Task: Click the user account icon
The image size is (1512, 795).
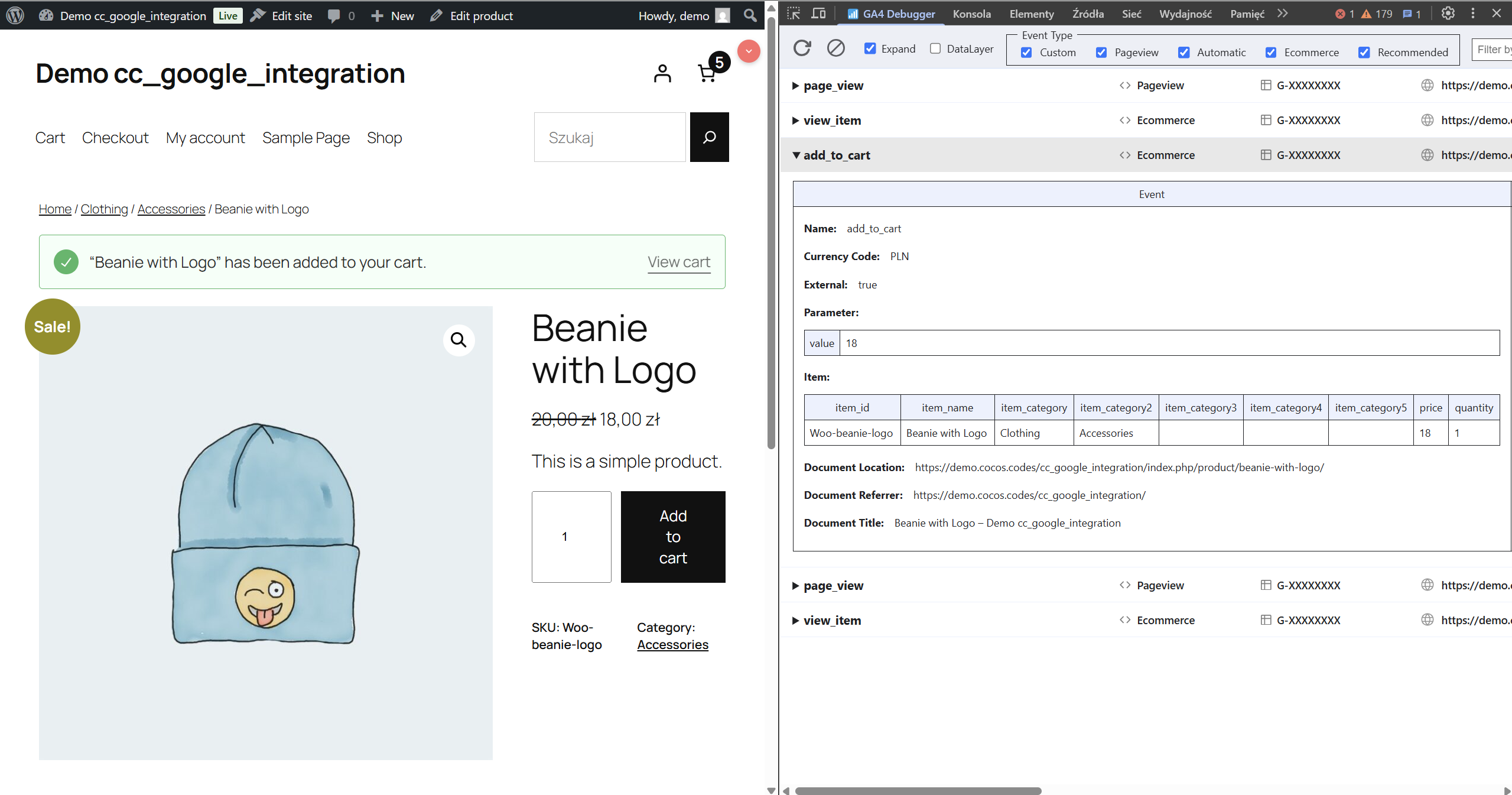Action: (x=662, y=73)
